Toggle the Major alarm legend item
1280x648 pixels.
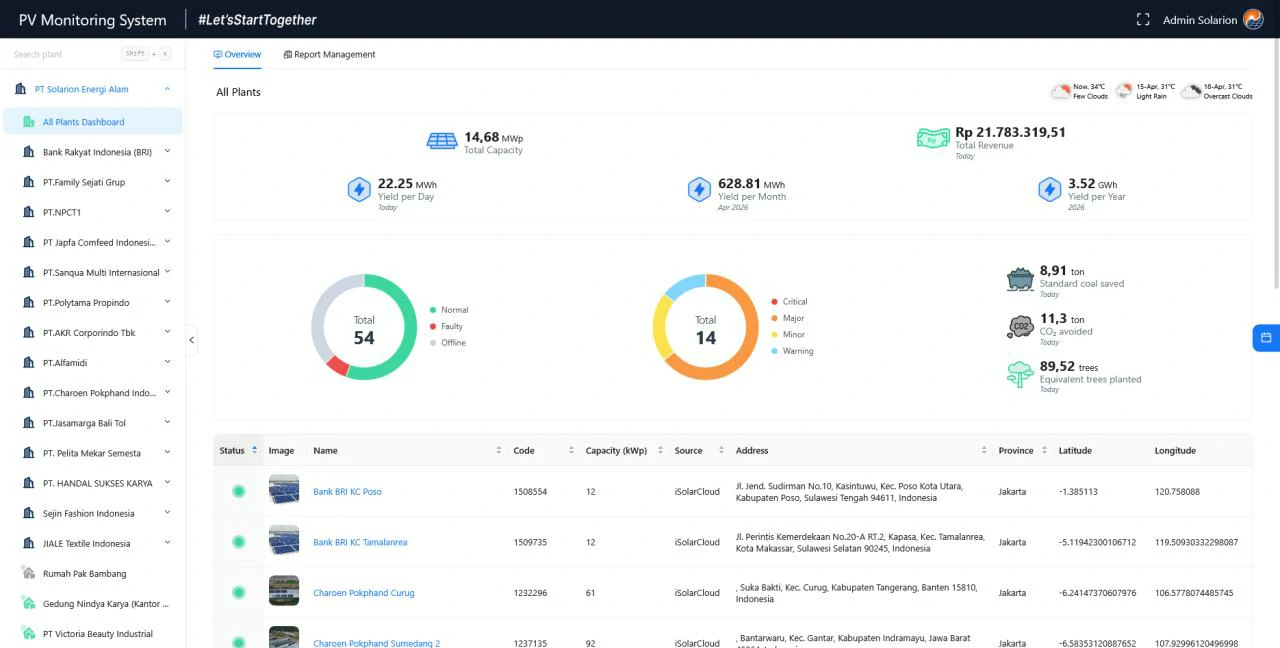pyautogui.click(x=787, y=318)
